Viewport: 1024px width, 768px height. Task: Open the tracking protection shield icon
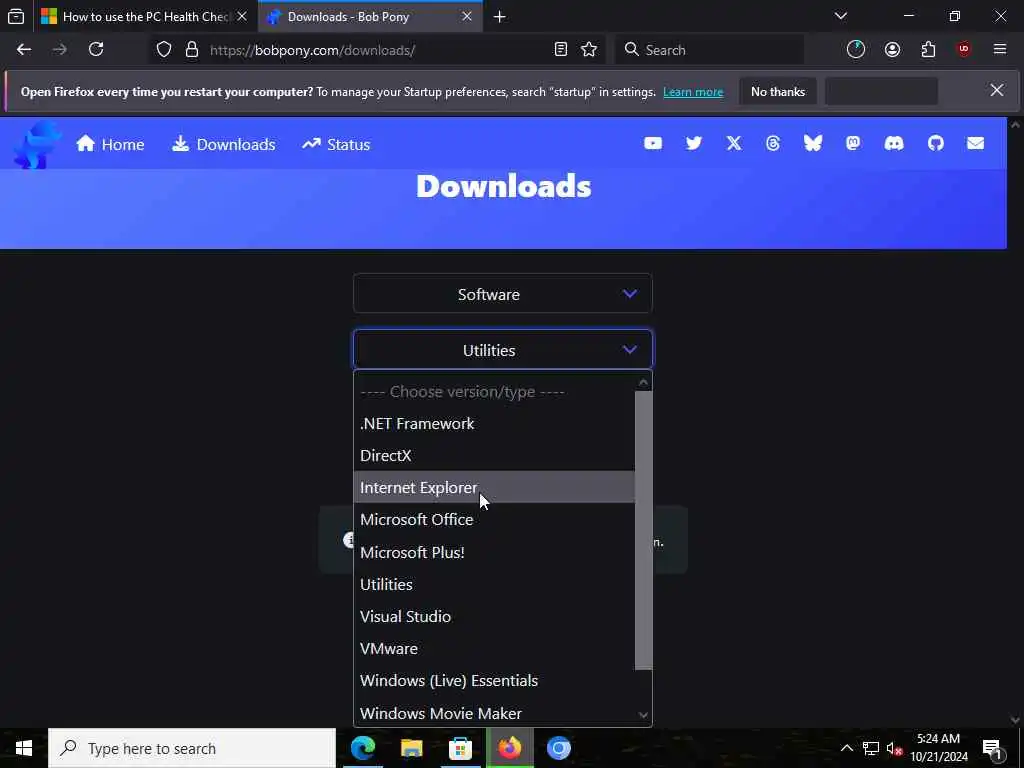pyautogui.click(x=164, y=50)
